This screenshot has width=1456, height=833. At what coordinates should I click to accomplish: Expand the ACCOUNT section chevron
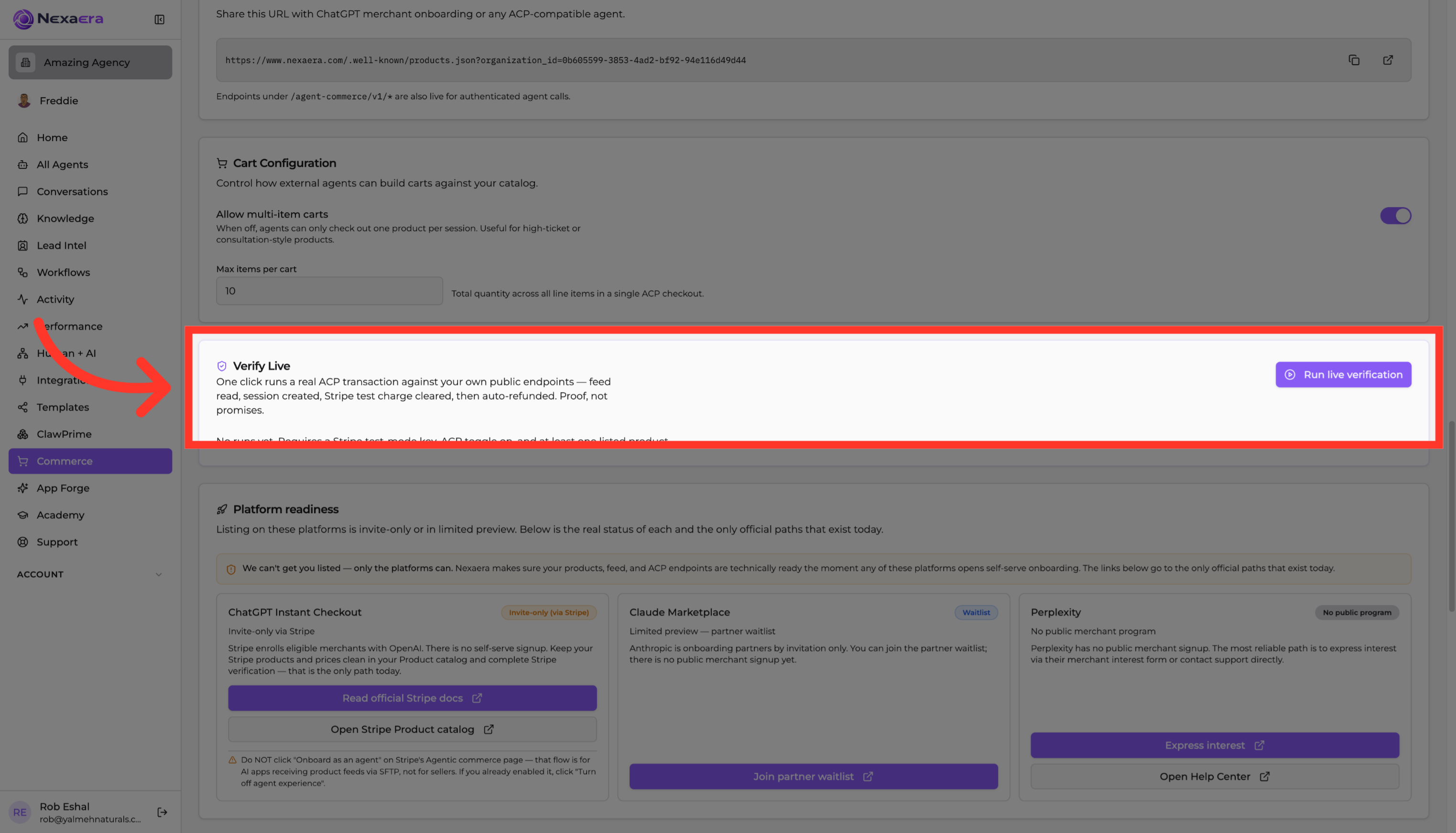pos(159,574)
